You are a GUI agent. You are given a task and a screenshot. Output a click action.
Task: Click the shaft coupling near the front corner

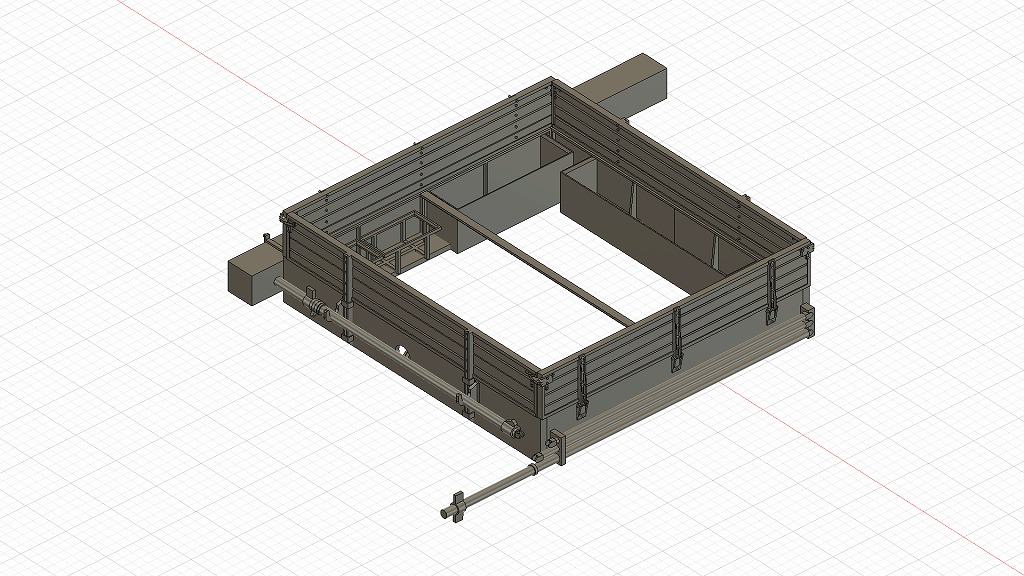pos(512,430)
